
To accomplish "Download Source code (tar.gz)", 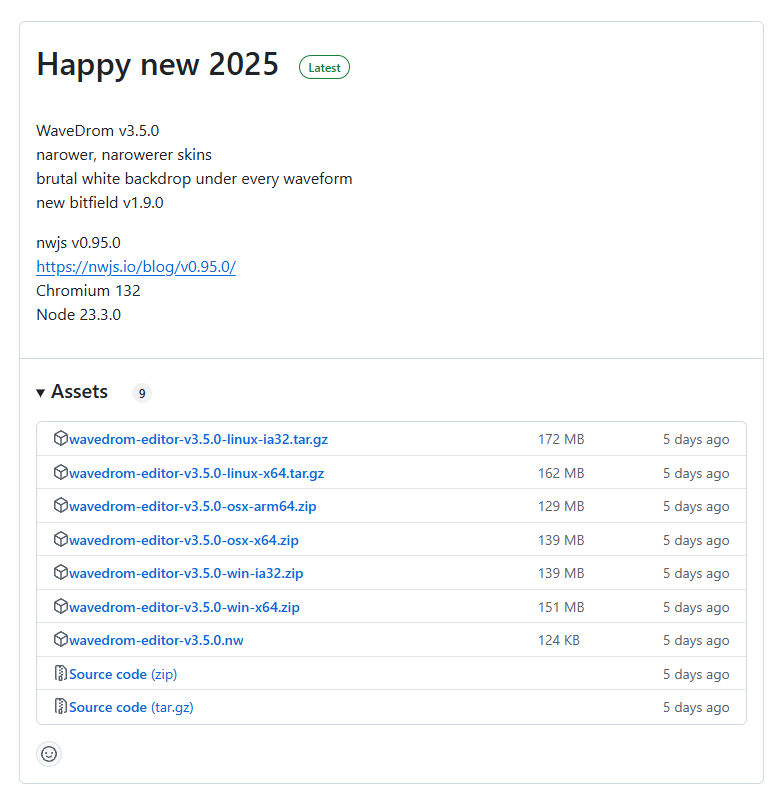I will coord(131,707).
